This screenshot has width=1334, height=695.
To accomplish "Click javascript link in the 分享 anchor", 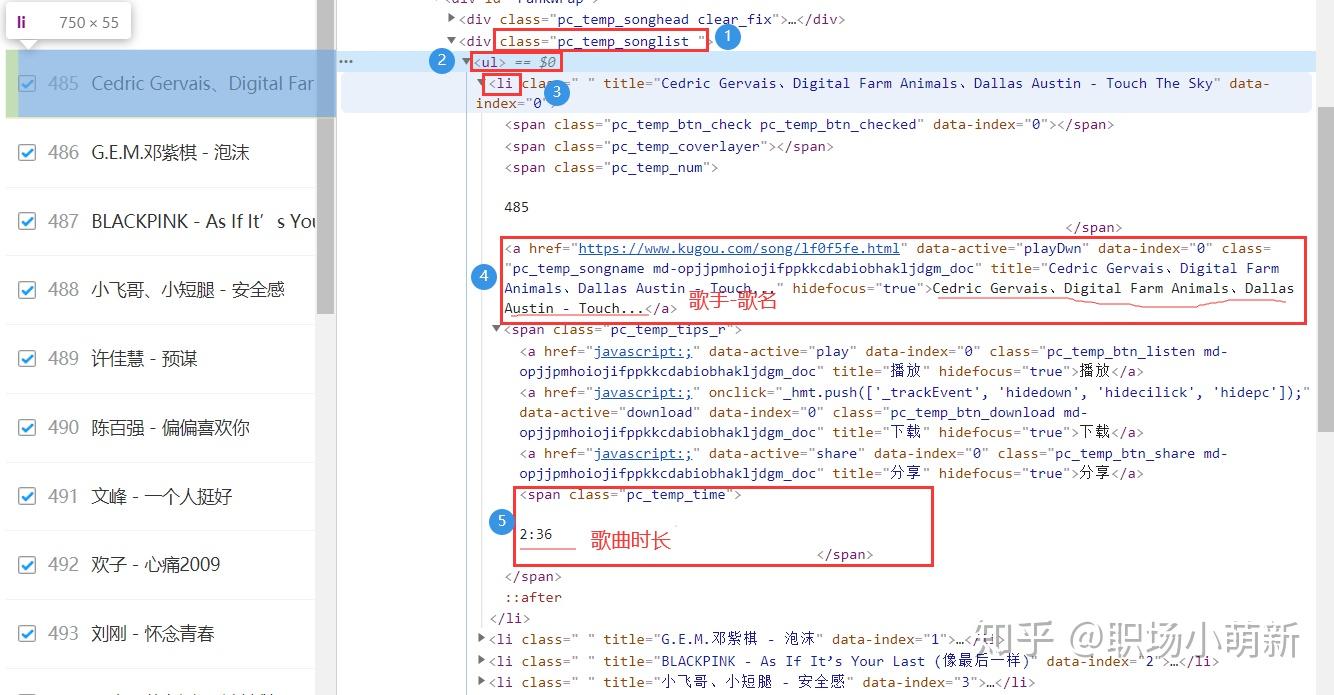I will (x=642, y=453).
